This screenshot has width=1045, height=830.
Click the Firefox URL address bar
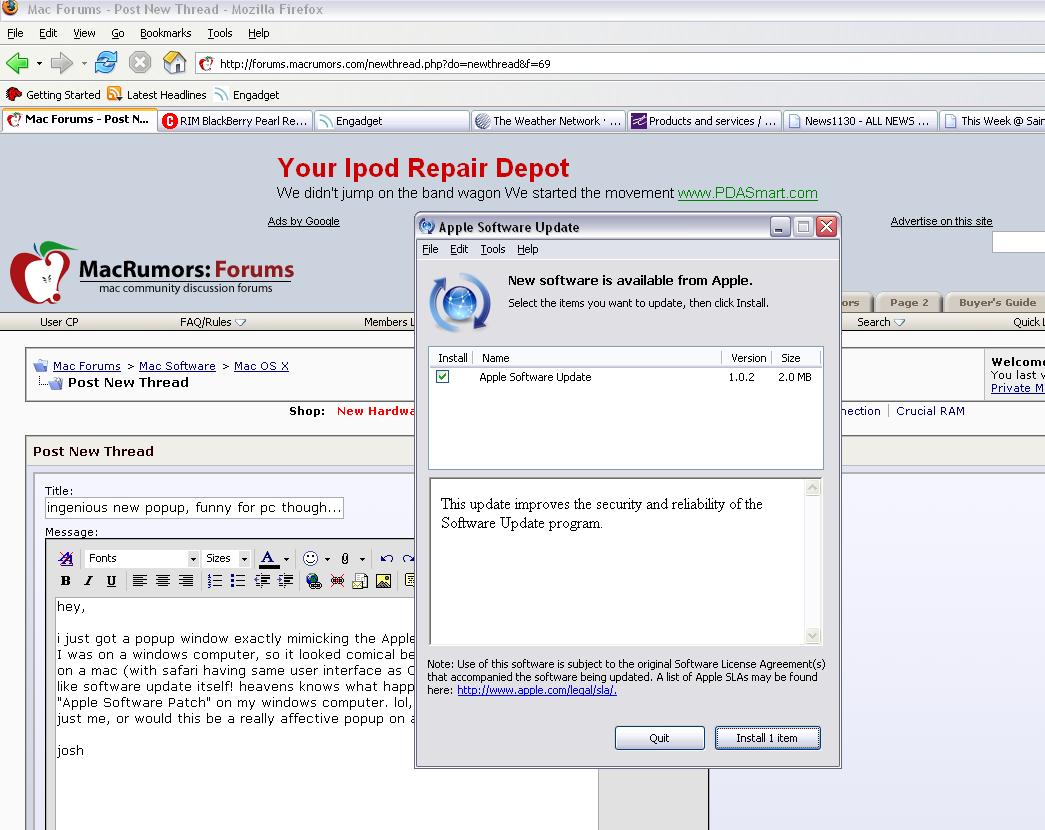pyautogui.click(x=620, y=63)
